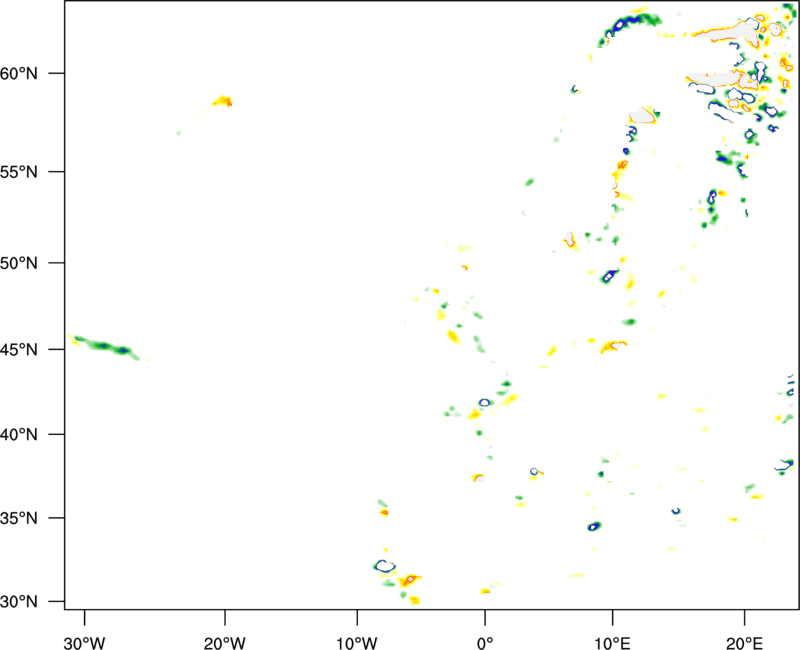
Task: Click the 35°N latitude label
Action: [19, 518]
